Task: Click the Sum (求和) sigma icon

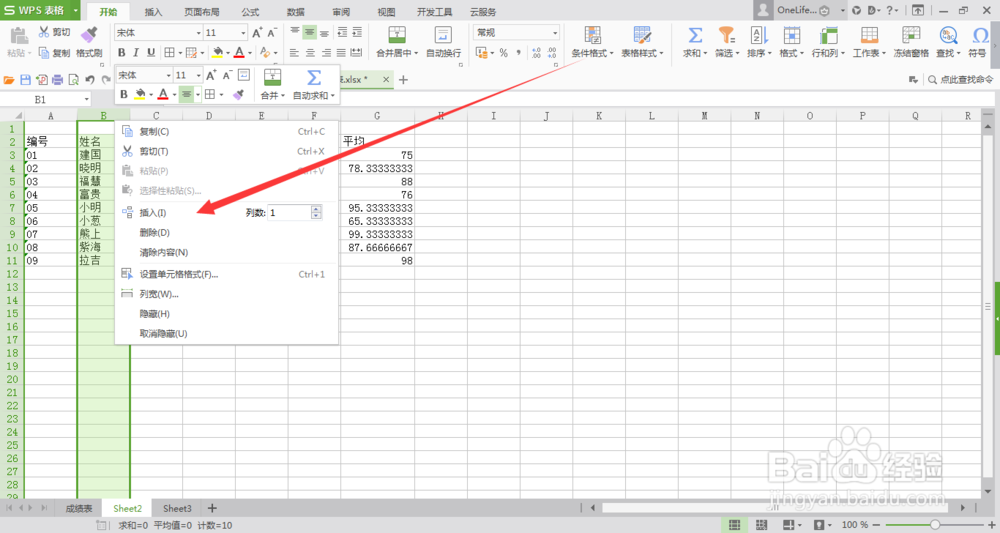Action: pos(695,35)
